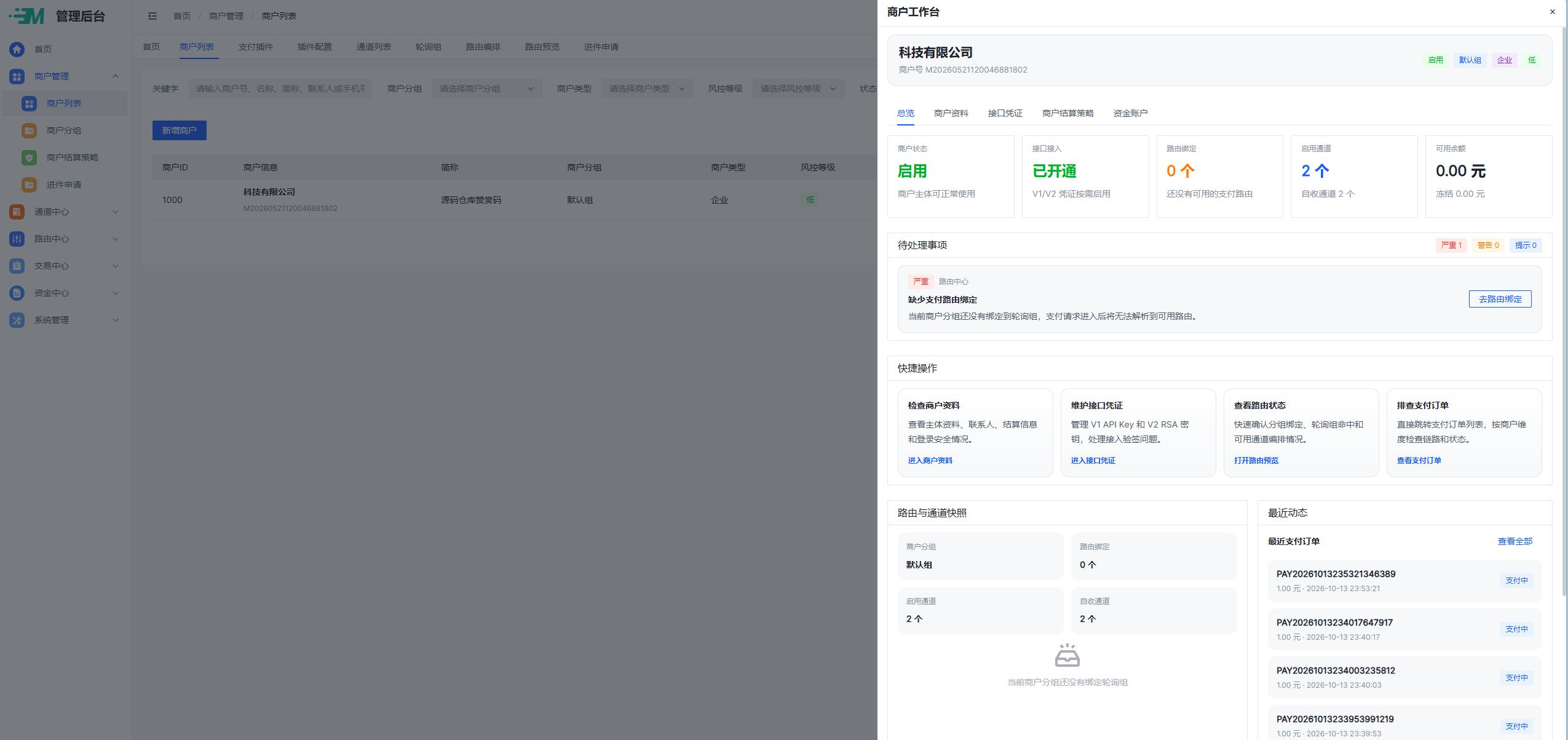1568x740 pixels.
Task: Switch to the 商户资料 tab
Action: [951, 113]
